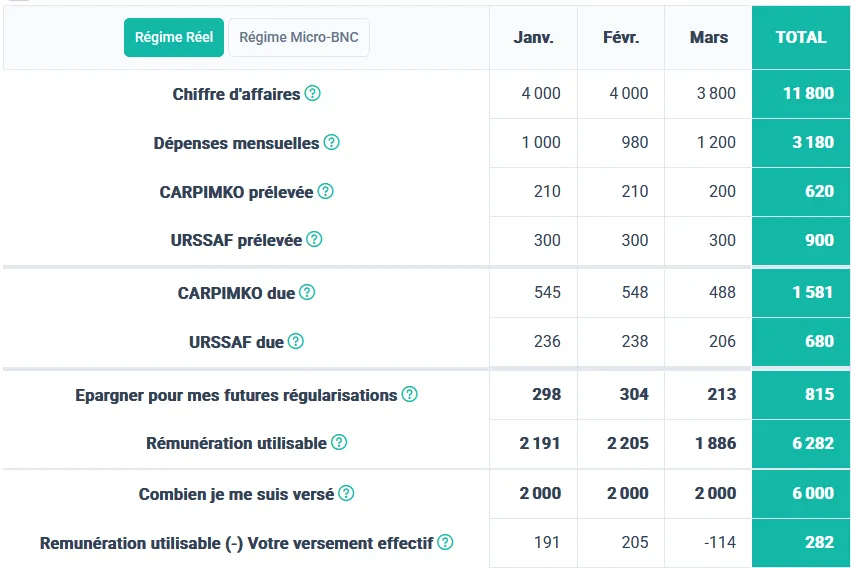Click help icon next to Chiffre d'affaires
The width and height of the screenshot is (855, 568).
313,94
